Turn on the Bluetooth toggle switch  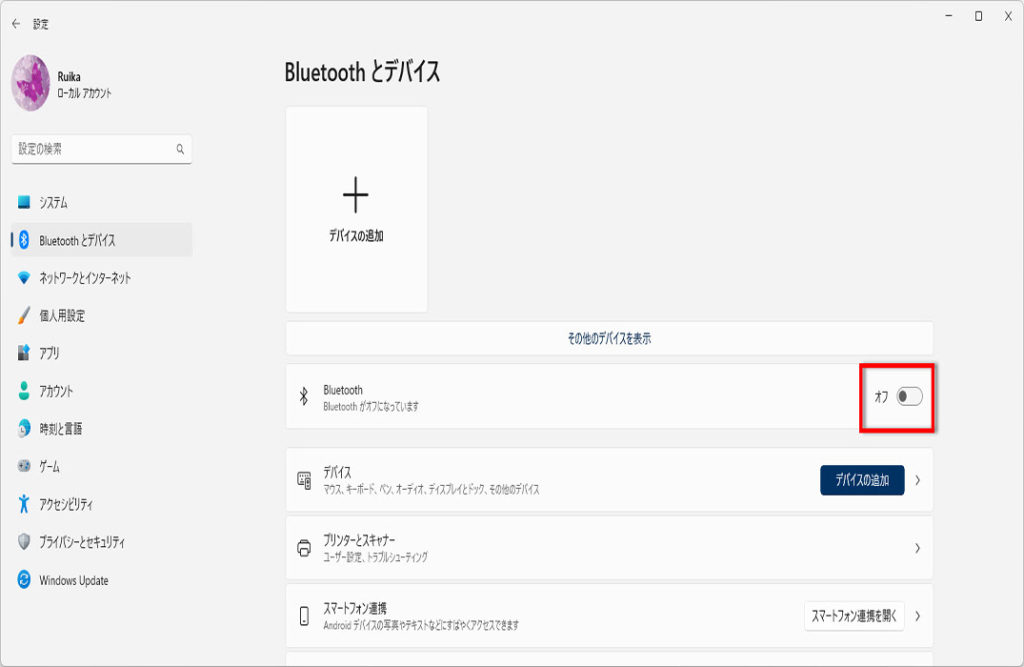tap(909, 397)
